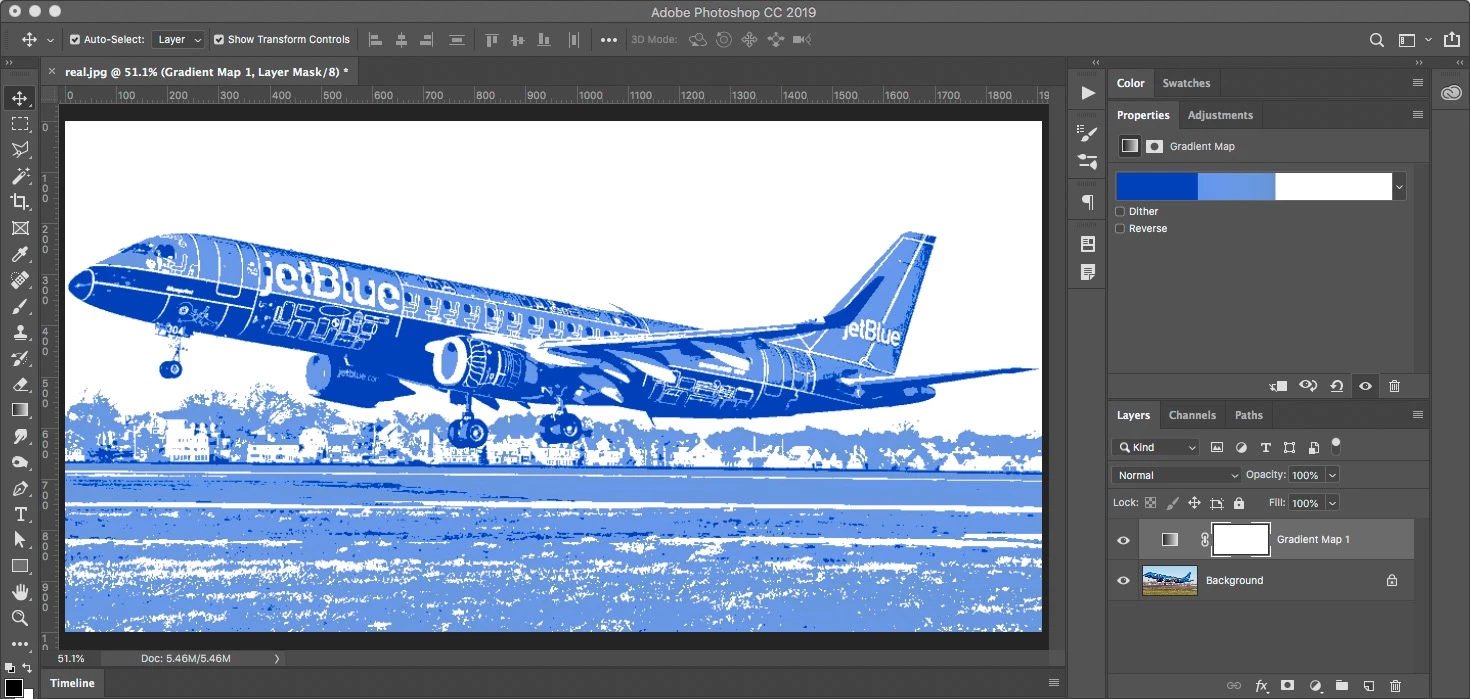This screenshot has width=1470, height=699.
Task: Click align top edges icon
Action: click(x=491, y=40)
